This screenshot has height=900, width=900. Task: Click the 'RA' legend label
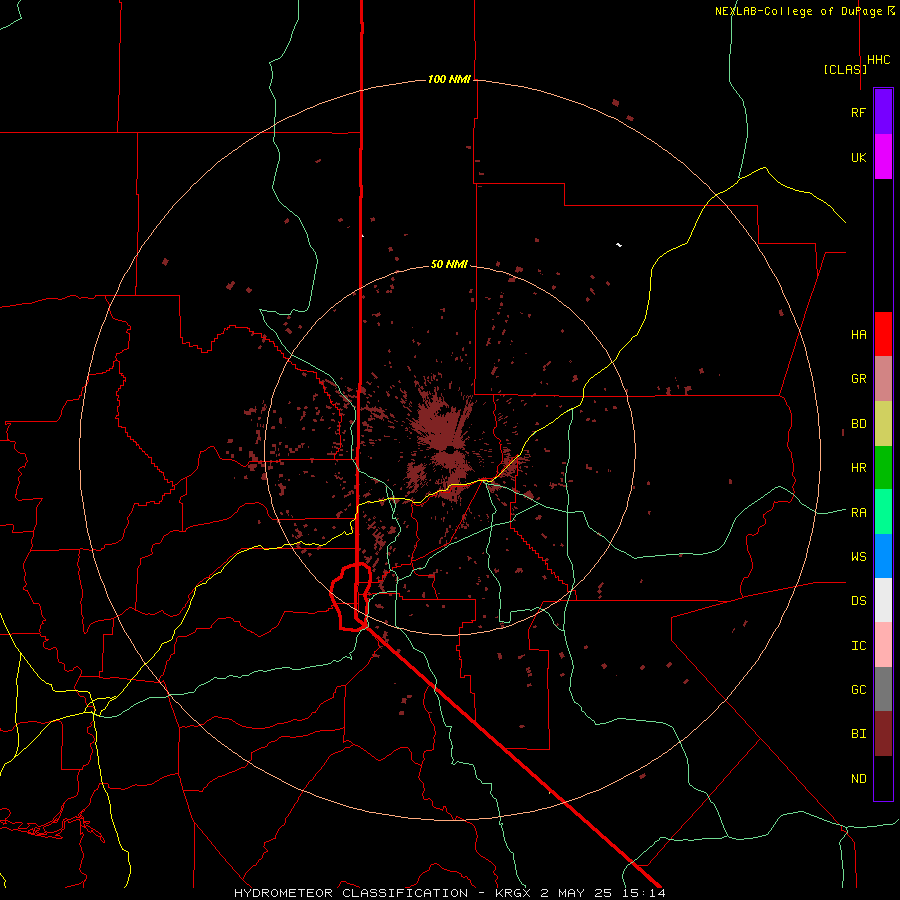tap(858, 513)
